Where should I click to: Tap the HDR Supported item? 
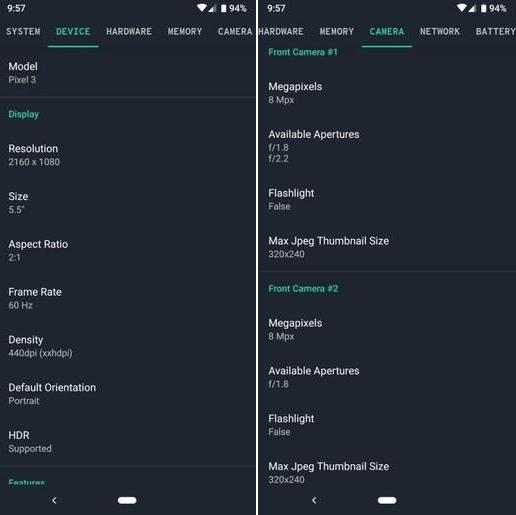coord(128,442)
